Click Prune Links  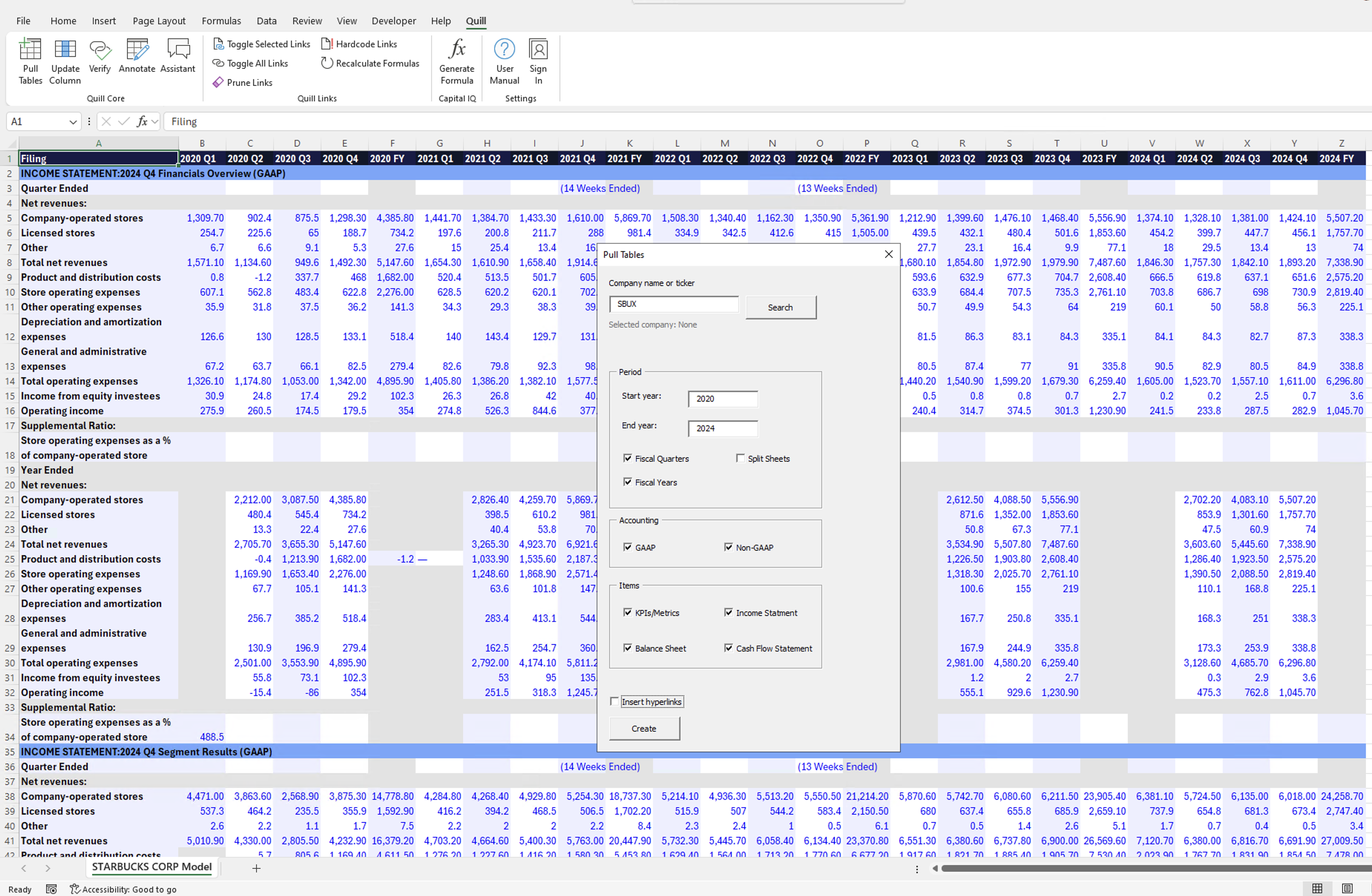(242, 82)
